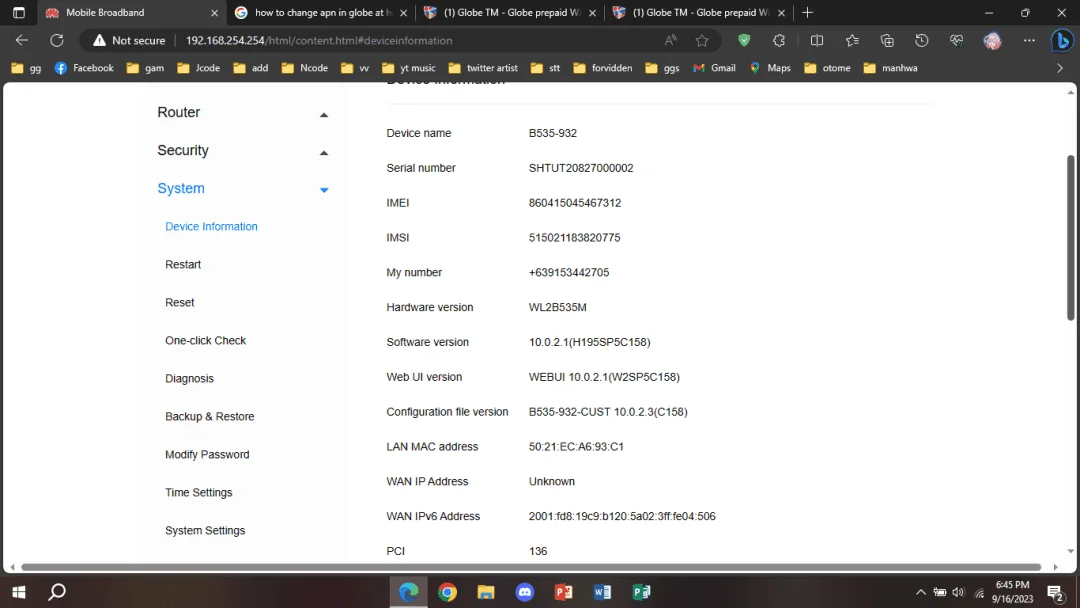Reload the current page
Viewport: 1080px width, 608px height.
coord(57,41)
